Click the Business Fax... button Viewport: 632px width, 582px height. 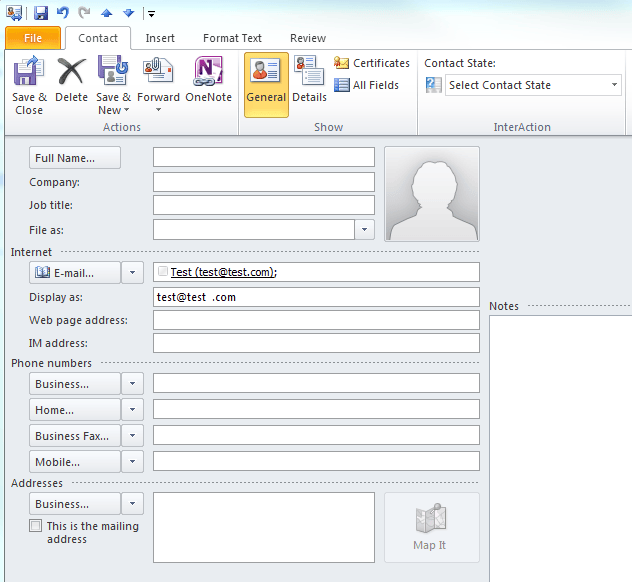point(75,436)
